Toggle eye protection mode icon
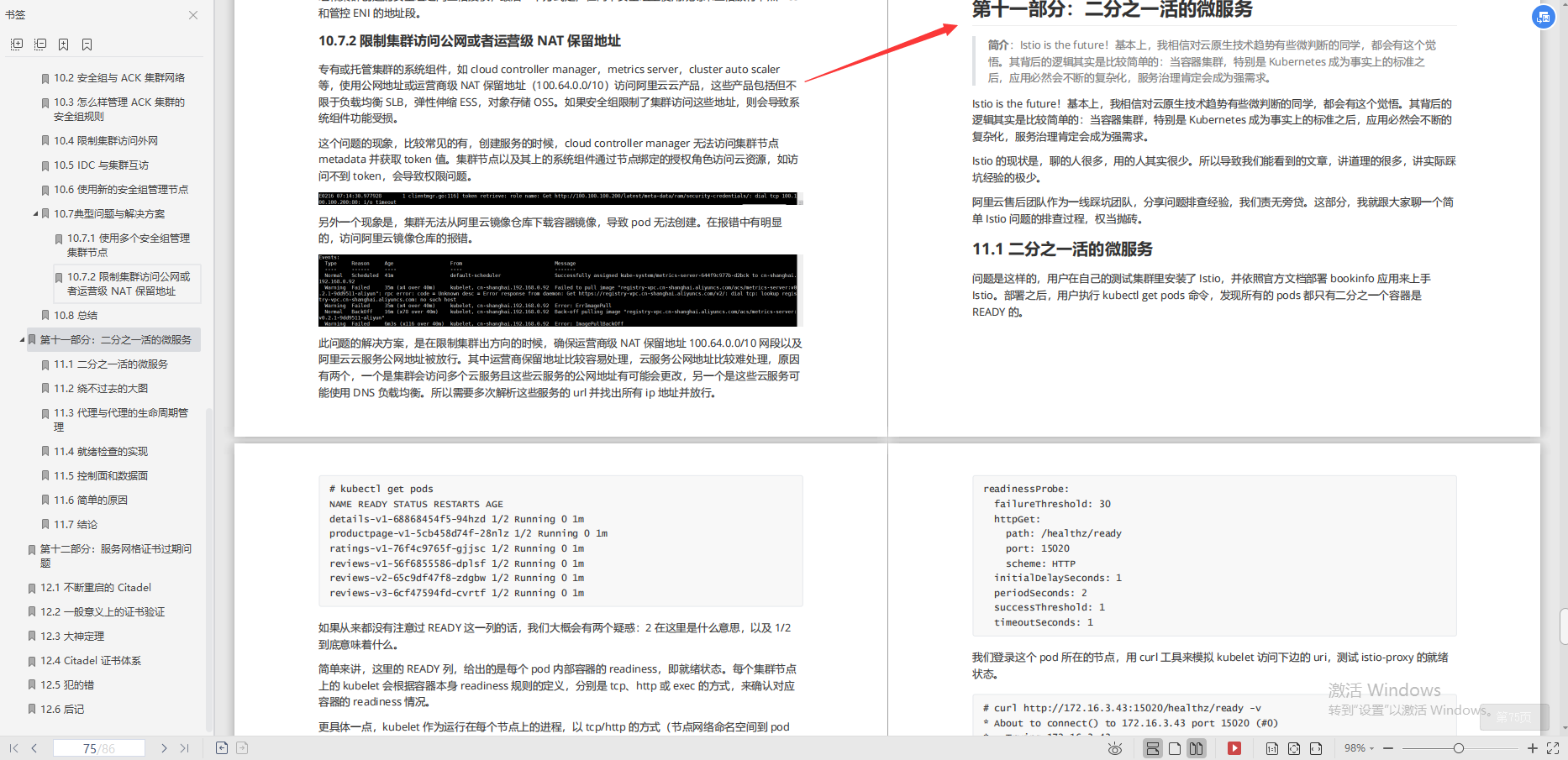Image resolution: width=1568 pixels, height=760 pixels. click(x=1115, y=748)
